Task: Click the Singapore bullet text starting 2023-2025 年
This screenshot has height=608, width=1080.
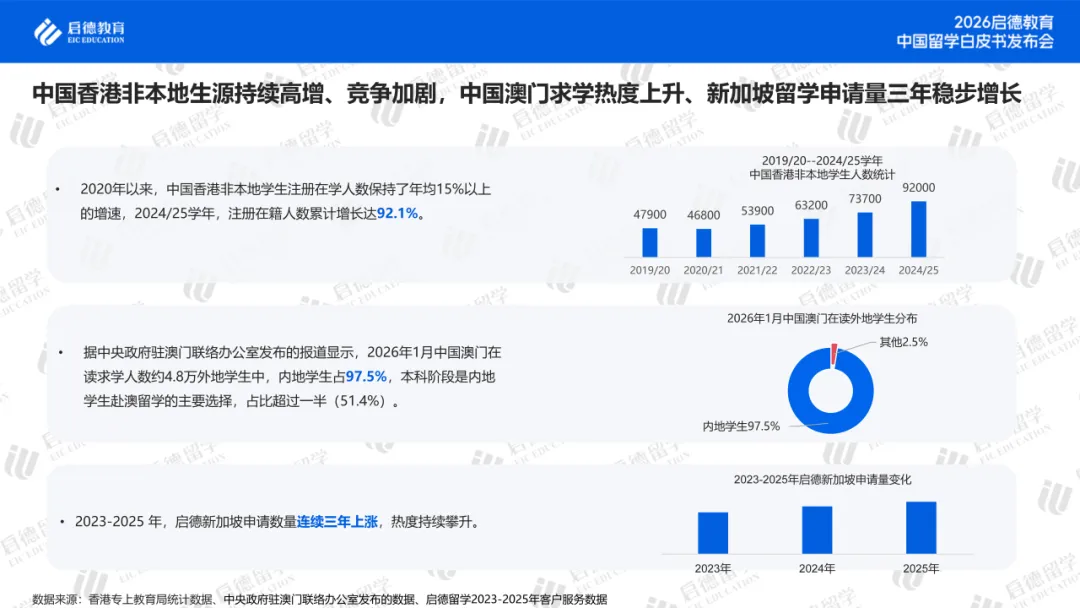Action: 278,522
